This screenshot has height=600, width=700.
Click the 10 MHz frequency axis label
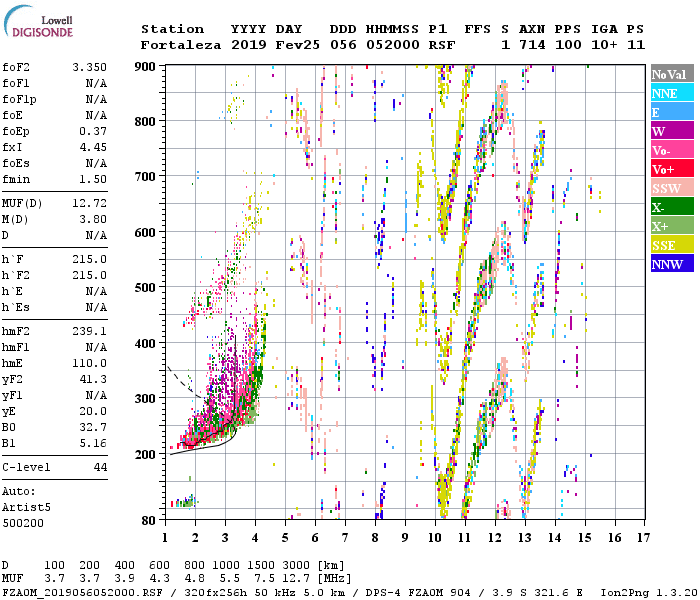tap(435, 538)
